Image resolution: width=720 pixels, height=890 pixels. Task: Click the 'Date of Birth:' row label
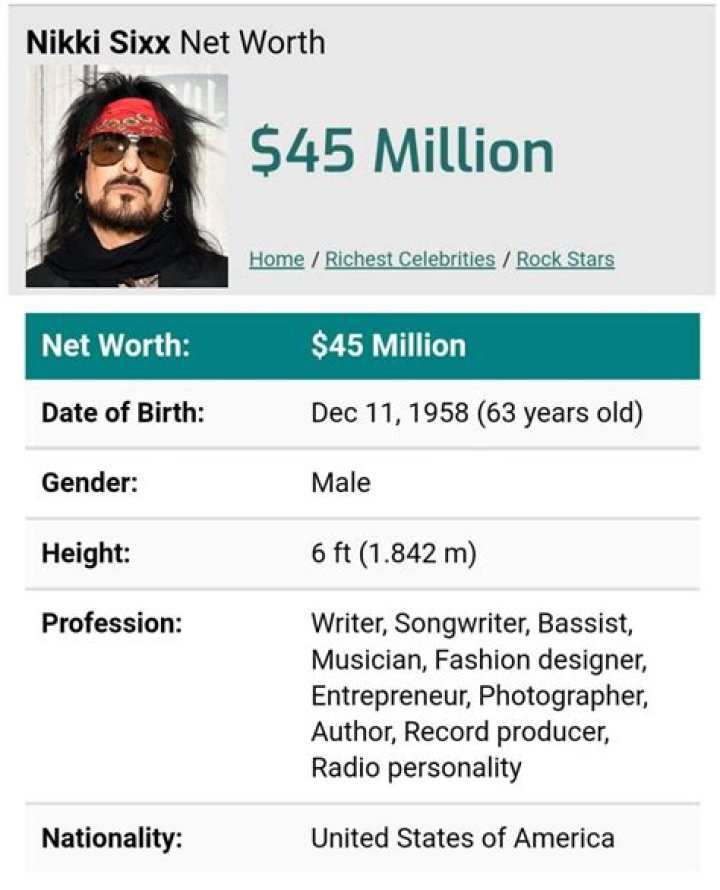coord(123,413)
